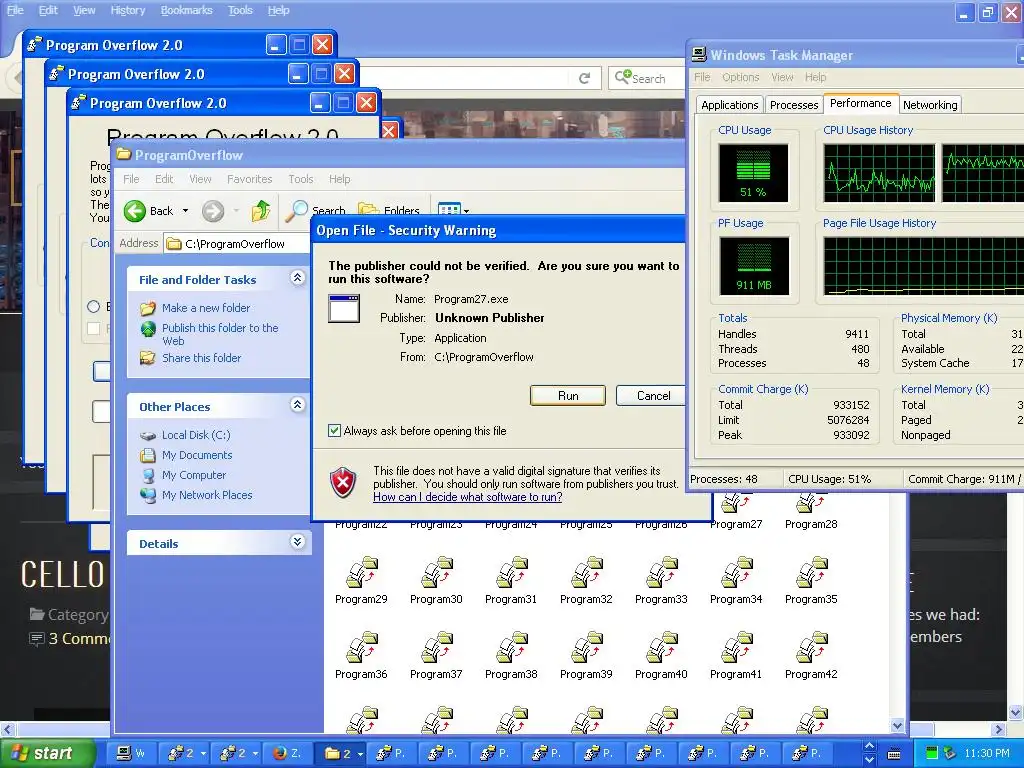Click explorer vertical scrollbar down arrow
Image resolution: width=1024 pixels, height=768 pixels.
point(897,725)
